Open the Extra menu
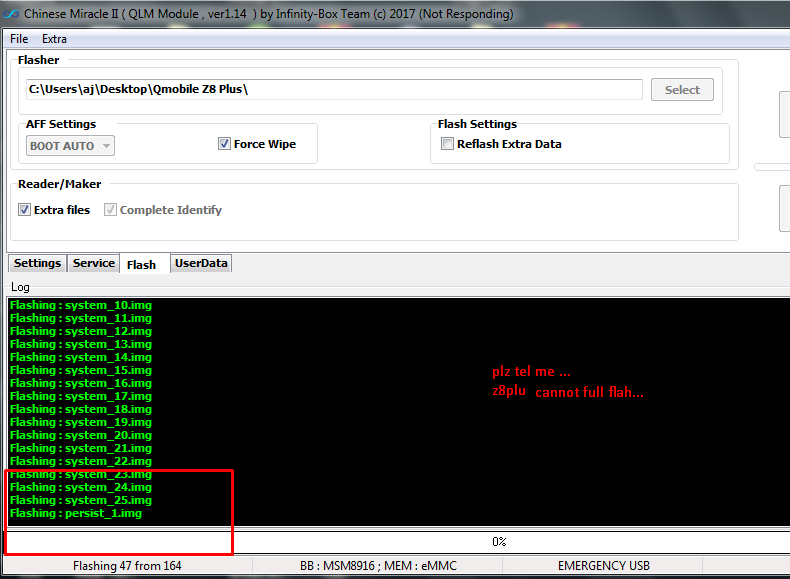This screenshot has width=790, height=579. point(54,39)
